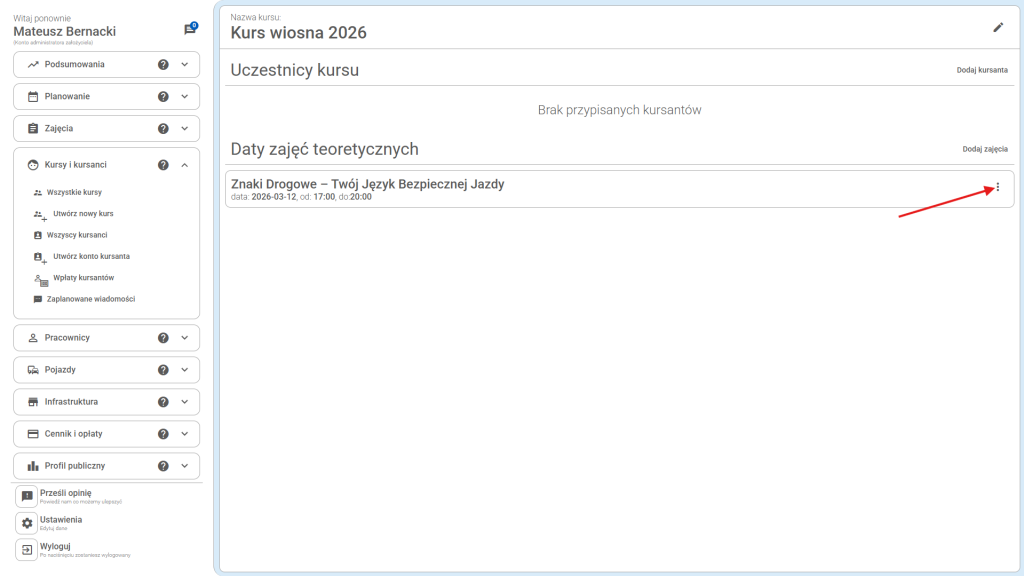Click help icon next to Cennik i opłaty
Image resolution: width=1024 pixels, height=576 pixels.
163,434
